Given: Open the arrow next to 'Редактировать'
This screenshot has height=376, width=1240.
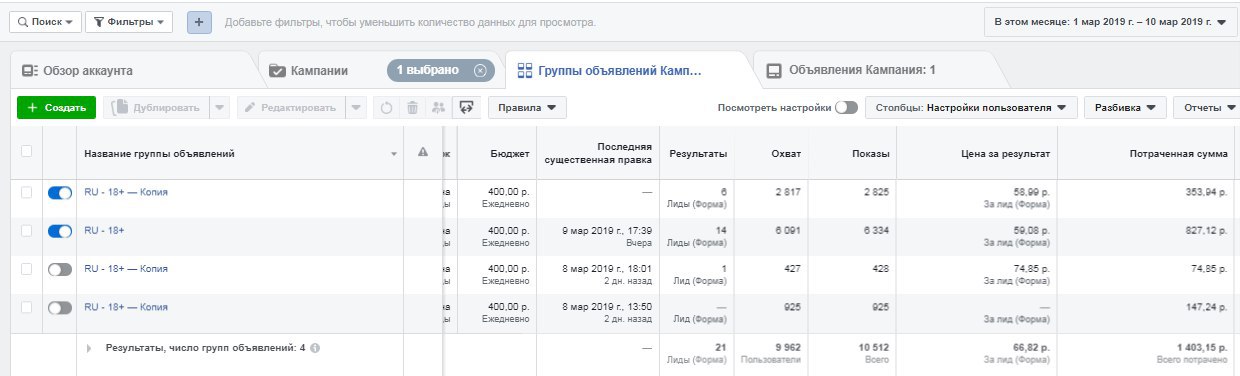Looking at the screenshot, I should coord(357,107).
